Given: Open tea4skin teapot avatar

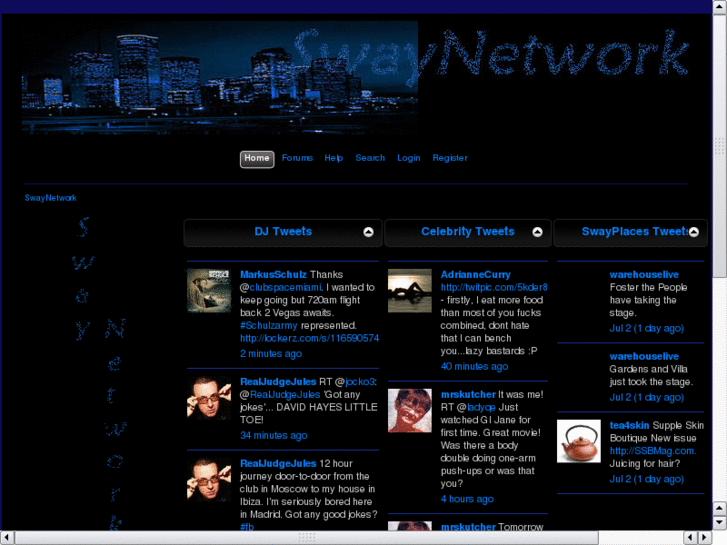Looking at the screenshot, I should [579, 441].
